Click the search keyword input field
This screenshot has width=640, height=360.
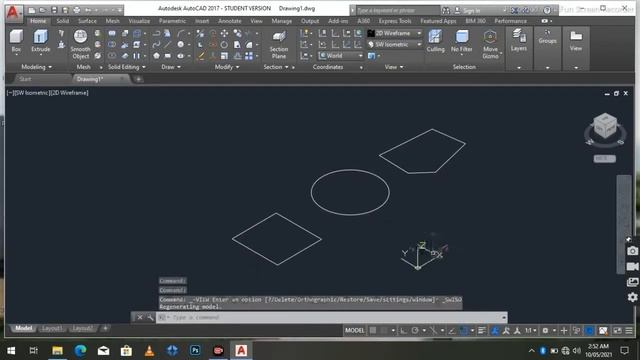(398, 10)
